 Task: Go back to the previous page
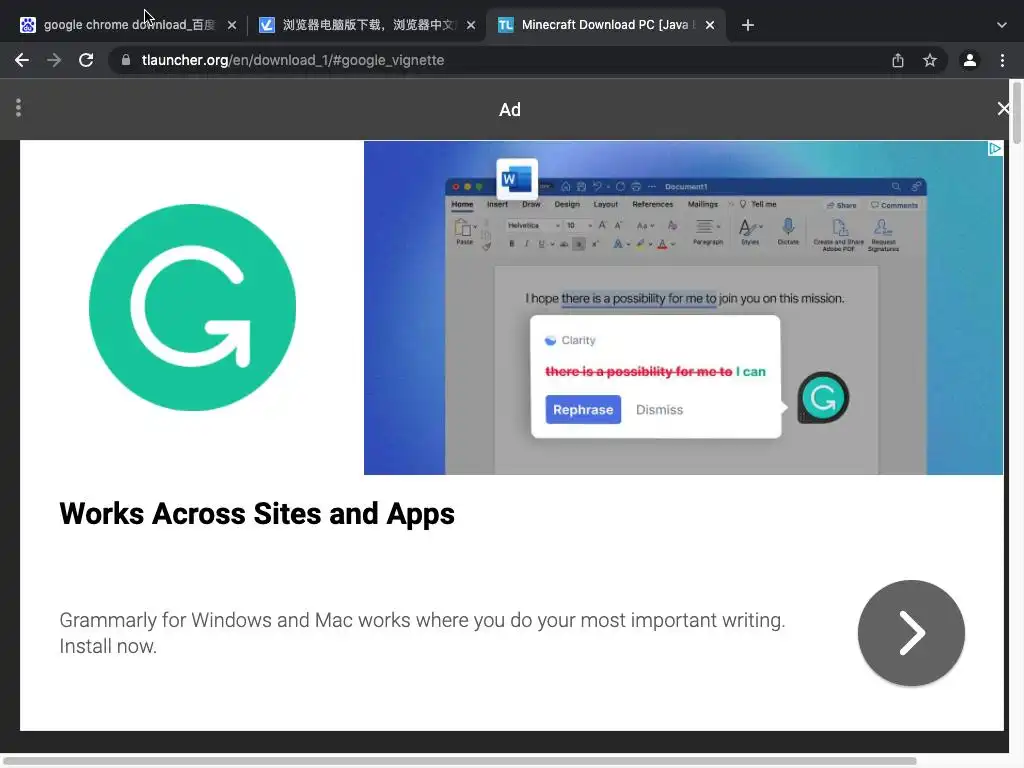[22, 60]
